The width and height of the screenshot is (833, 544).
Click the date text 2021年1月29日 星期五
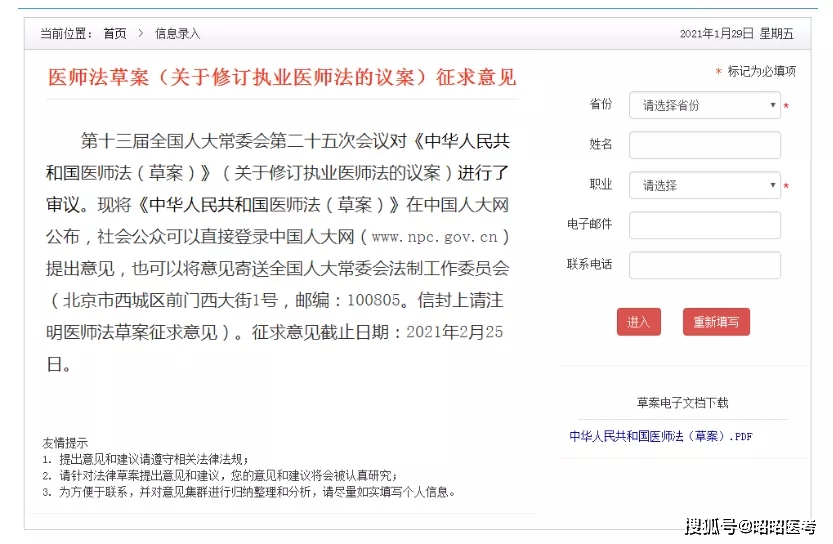[x=736, y=34]
